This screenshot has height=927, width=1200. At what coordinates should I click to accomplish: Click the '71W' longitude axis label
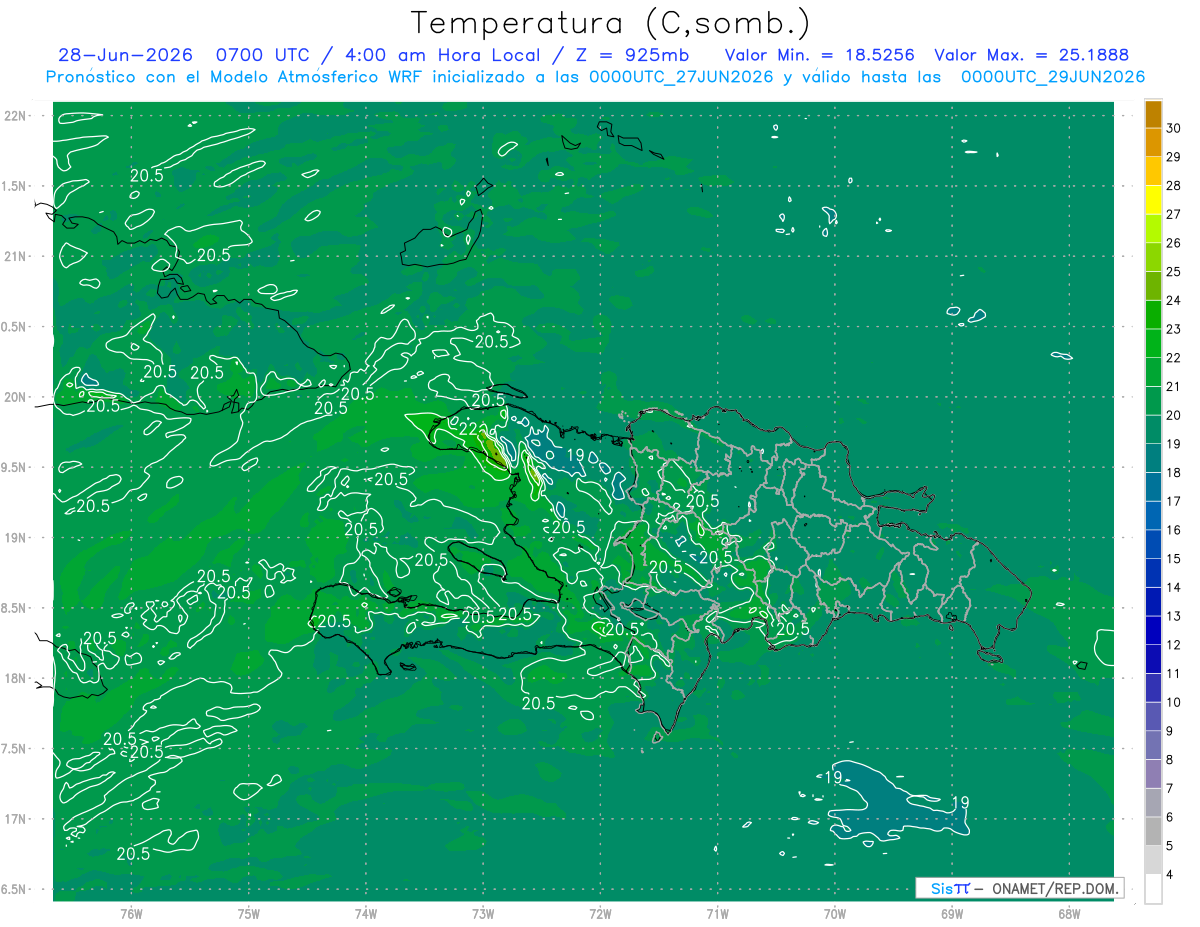coord(717,913)
